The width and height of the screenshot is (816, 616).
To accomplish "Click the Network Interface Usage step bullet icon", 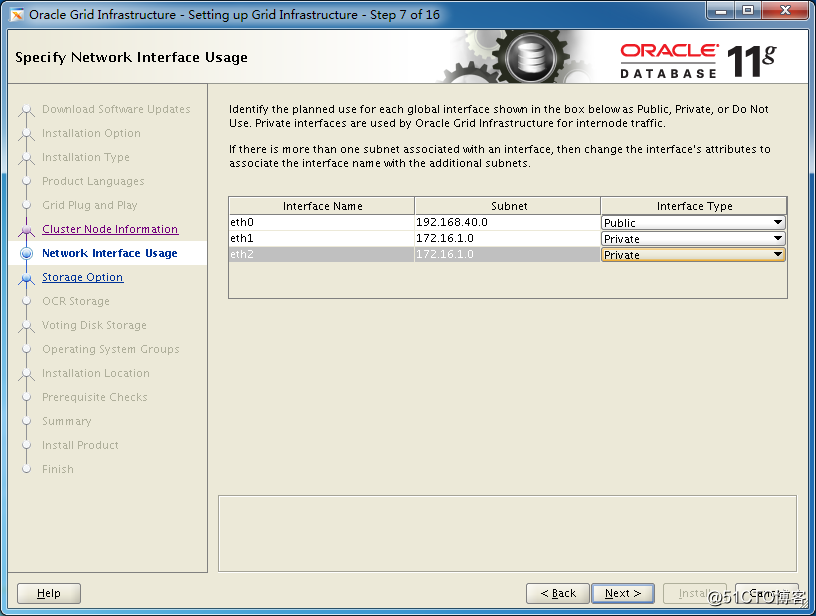I will click(x=27, y=253).
